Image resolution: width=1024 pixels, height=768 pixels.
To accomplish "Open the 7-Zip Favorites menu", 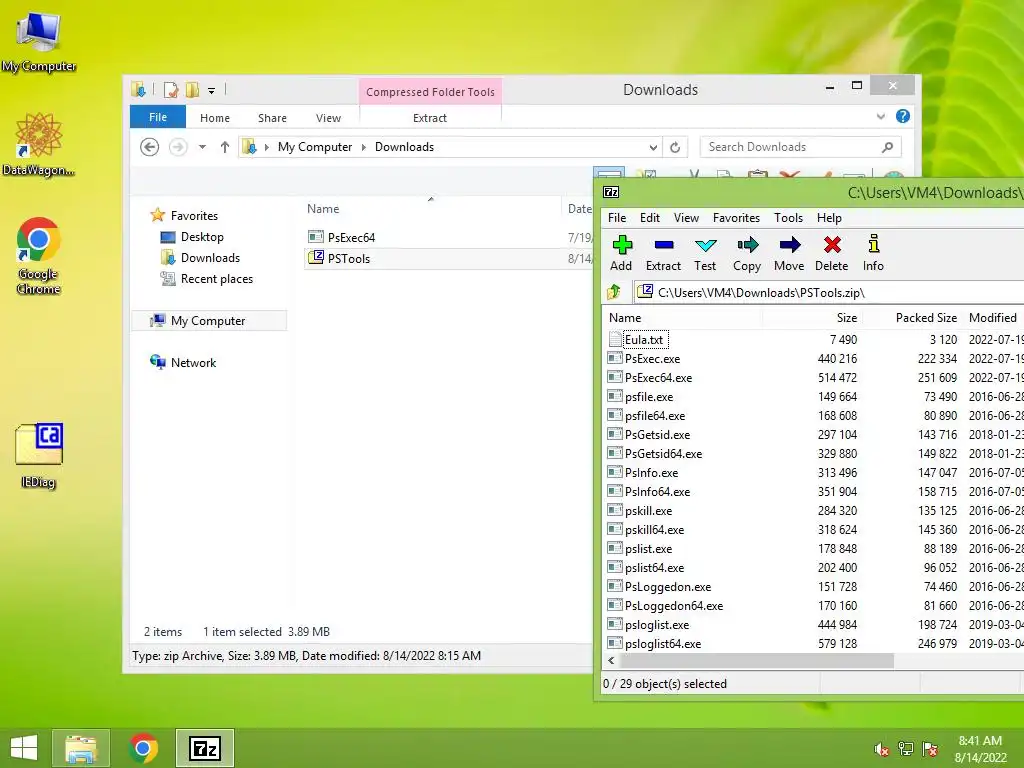I will point(736,217).
